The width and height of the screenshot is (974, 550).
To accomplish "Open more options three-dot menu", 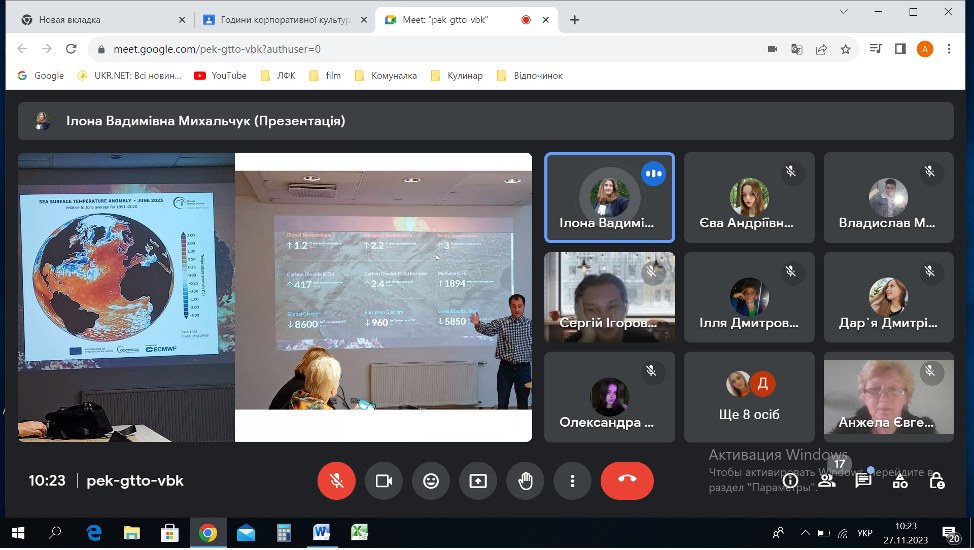I will [572, 480].
